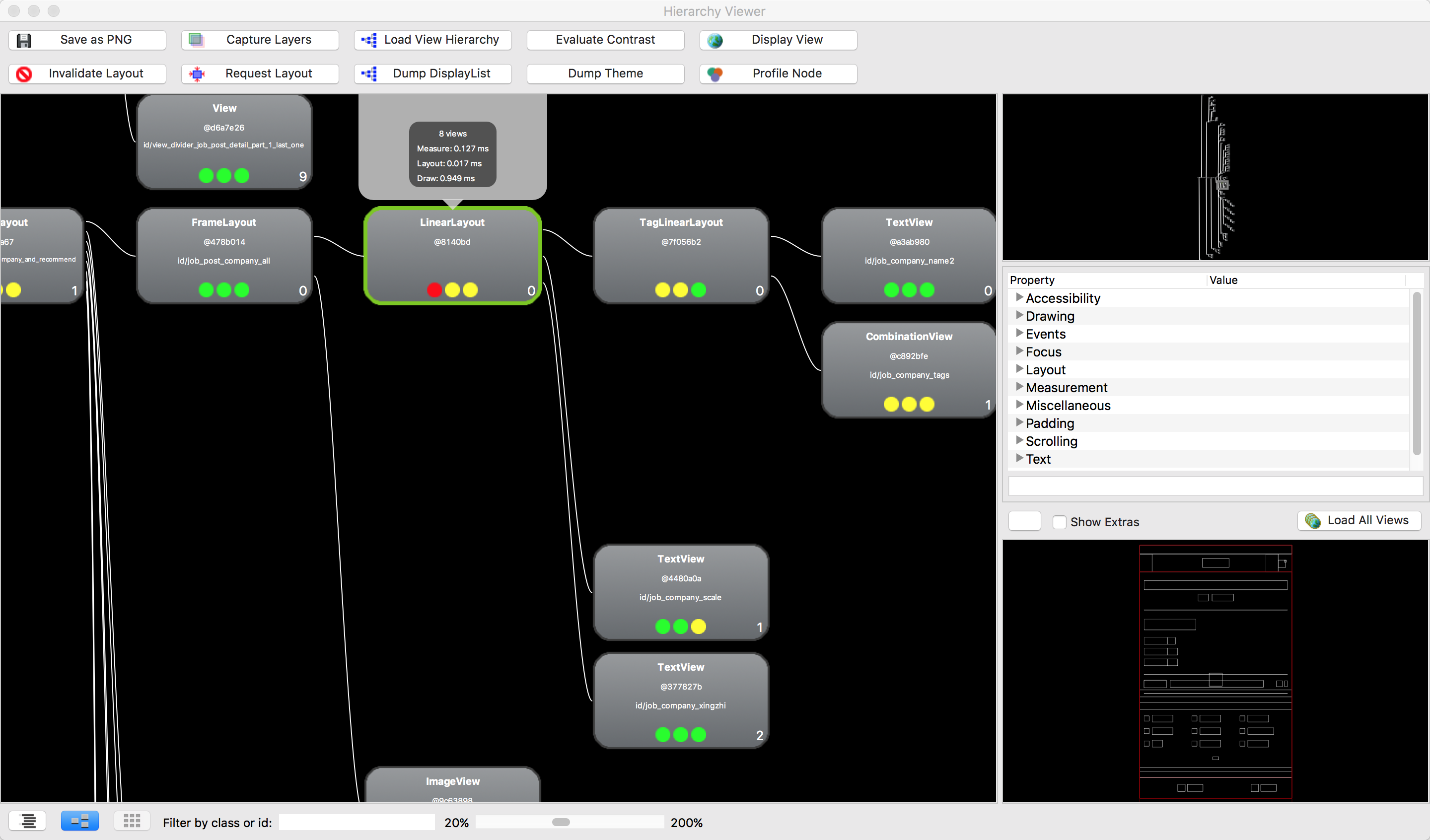Click the colored circles Profile Node icon
Image resolution: width=1430 pixels, height=840 pixels.
click(715, 74)
